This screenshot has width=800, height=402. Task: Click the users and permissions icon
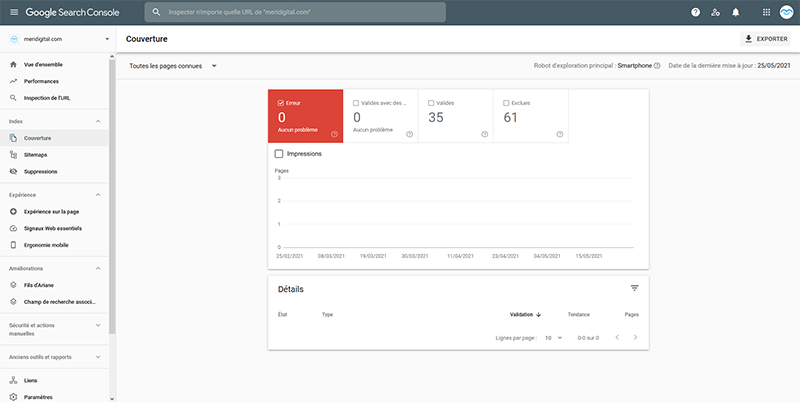point(715,12)
